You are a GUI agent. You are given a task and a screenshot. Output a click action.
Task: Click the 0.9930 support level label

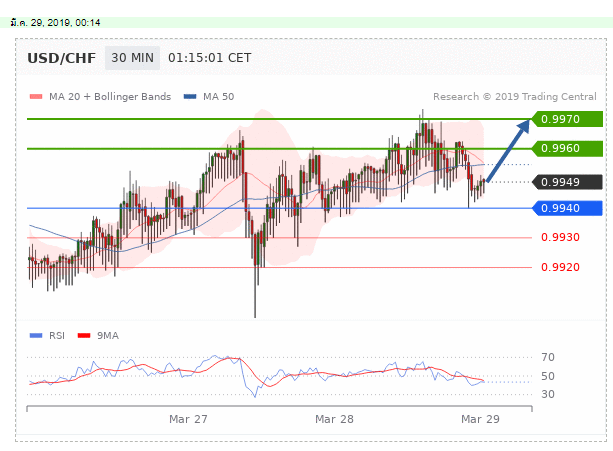click(x=560, y=237)
